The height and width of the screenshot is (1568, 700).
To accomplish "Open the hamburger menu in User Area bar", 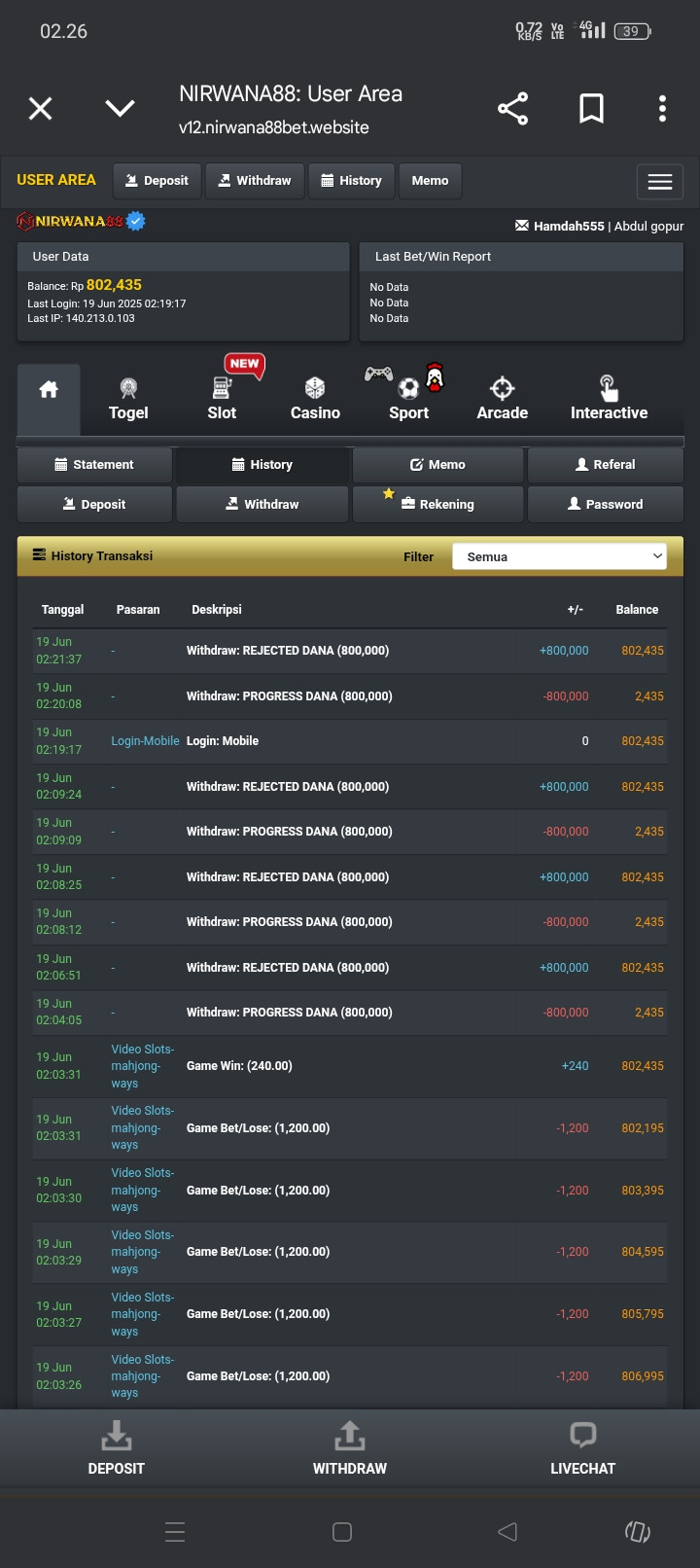I will coord(660,182).
